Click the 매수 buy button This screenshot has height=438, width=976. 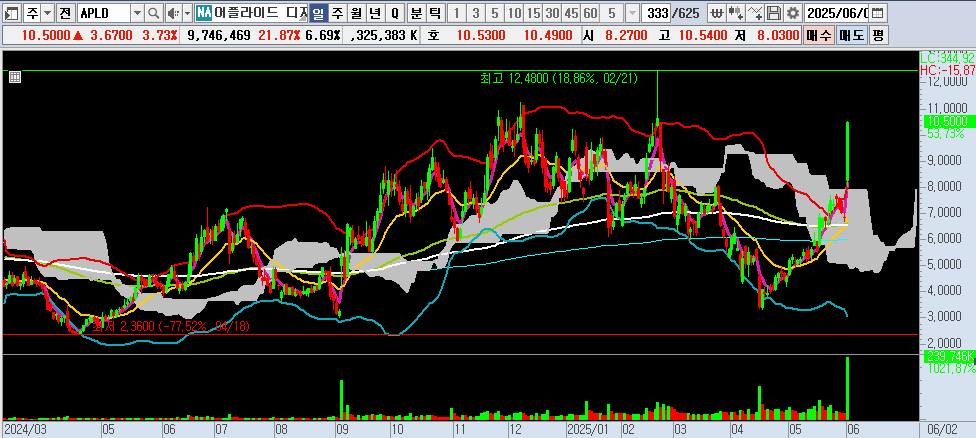pyautogui.click(x=818, y=35)
